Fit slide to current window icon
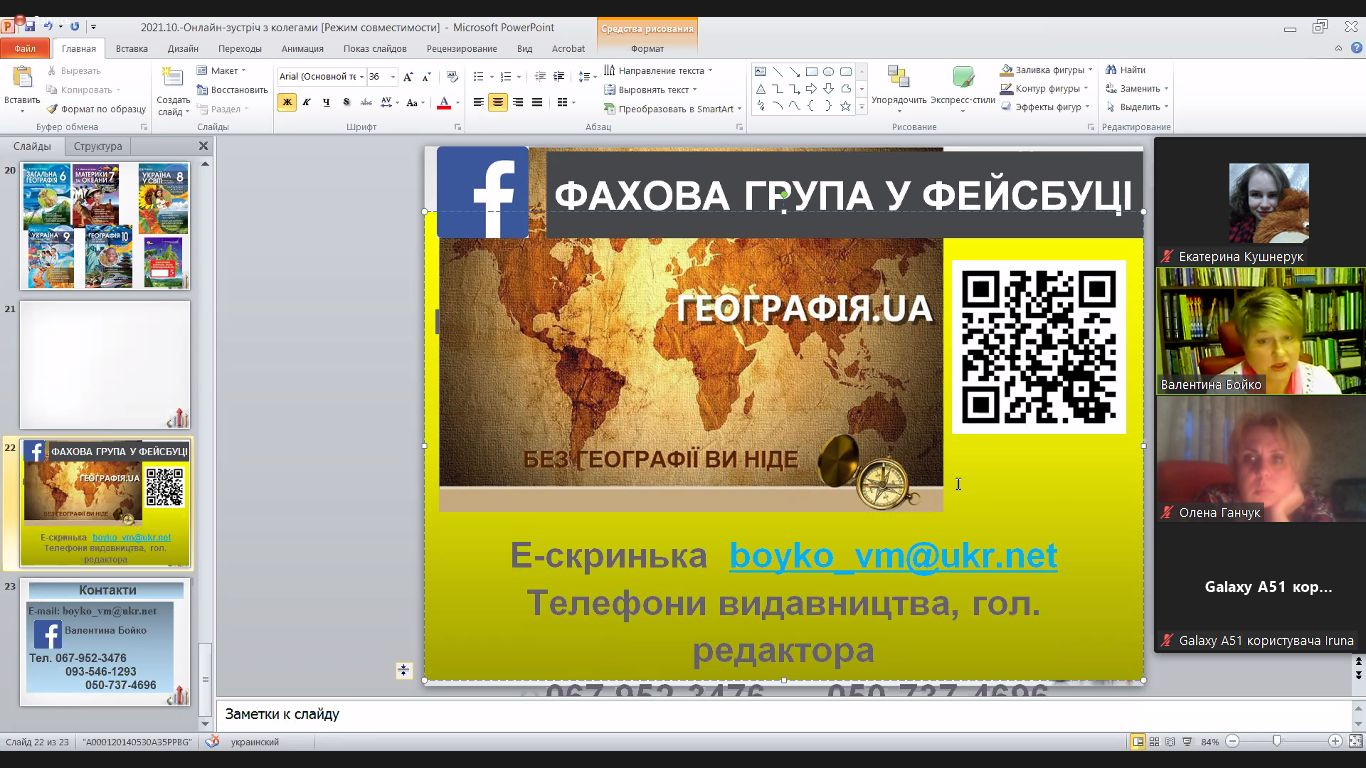The width and height of the screenshot is (1366, 768). 1354,741
